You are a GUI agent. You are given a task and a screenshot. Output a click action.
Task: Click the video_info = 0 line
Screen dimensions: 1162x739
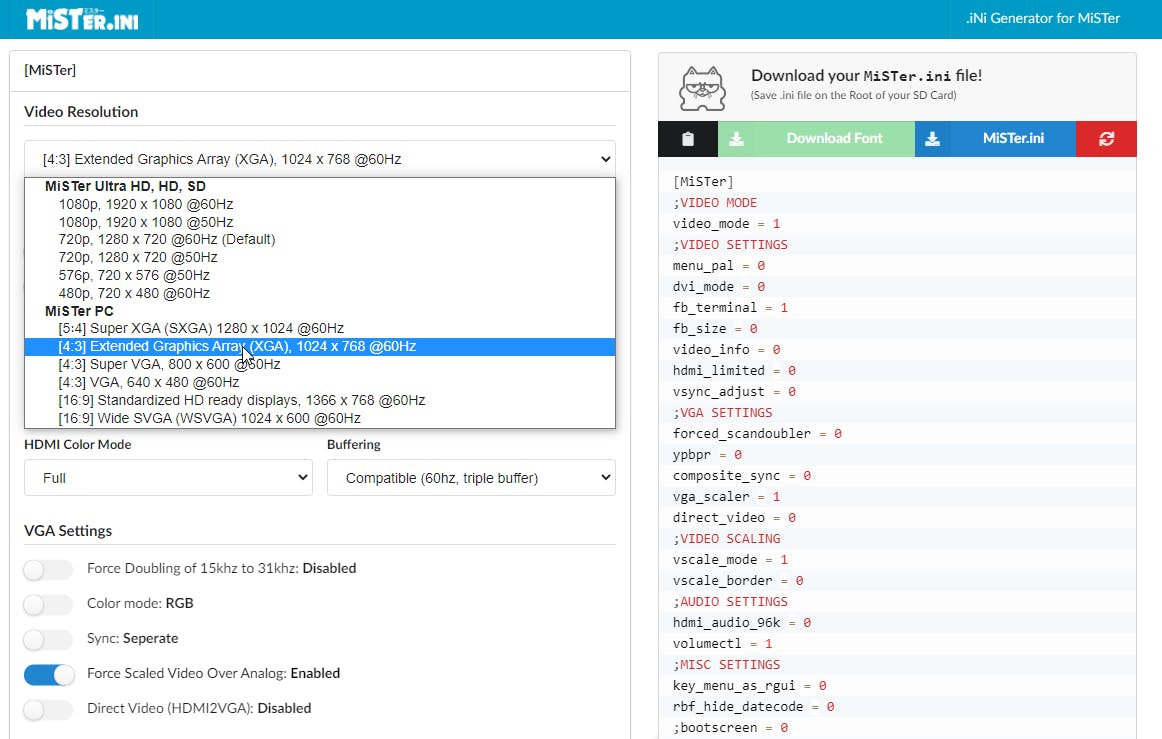pyautogui.click(x=897, y=350)
